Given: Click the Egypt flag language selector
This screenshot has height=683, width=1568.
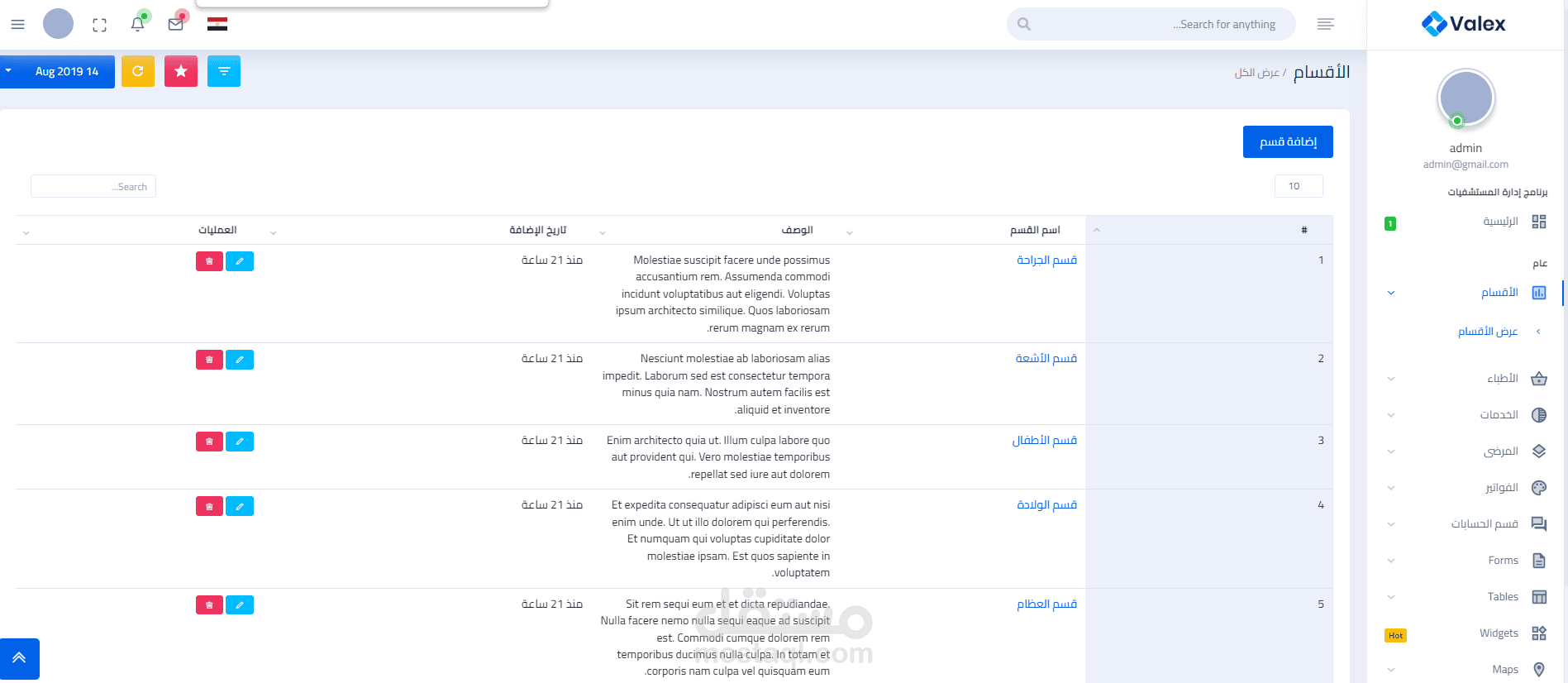Looking at the screenshot, I should coord(217,24).
